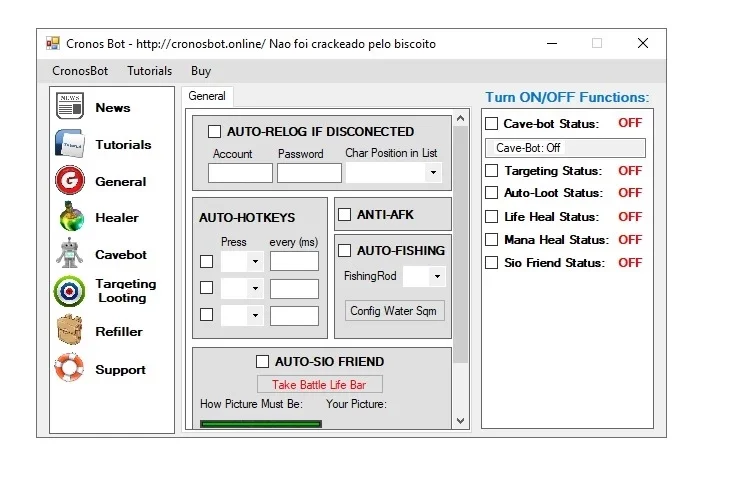The width and height of the screenshot is (738, 477).
Task: Click the Config Water Sqm button
Action: pyautogui.click(x=394, y=311)
